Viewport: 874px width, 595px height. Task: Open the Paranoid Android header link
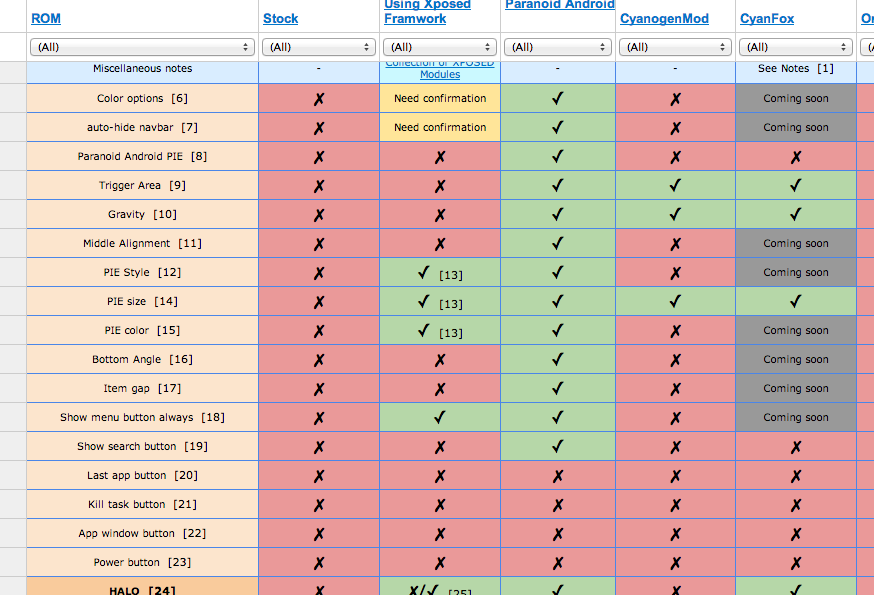pos(559,5)
